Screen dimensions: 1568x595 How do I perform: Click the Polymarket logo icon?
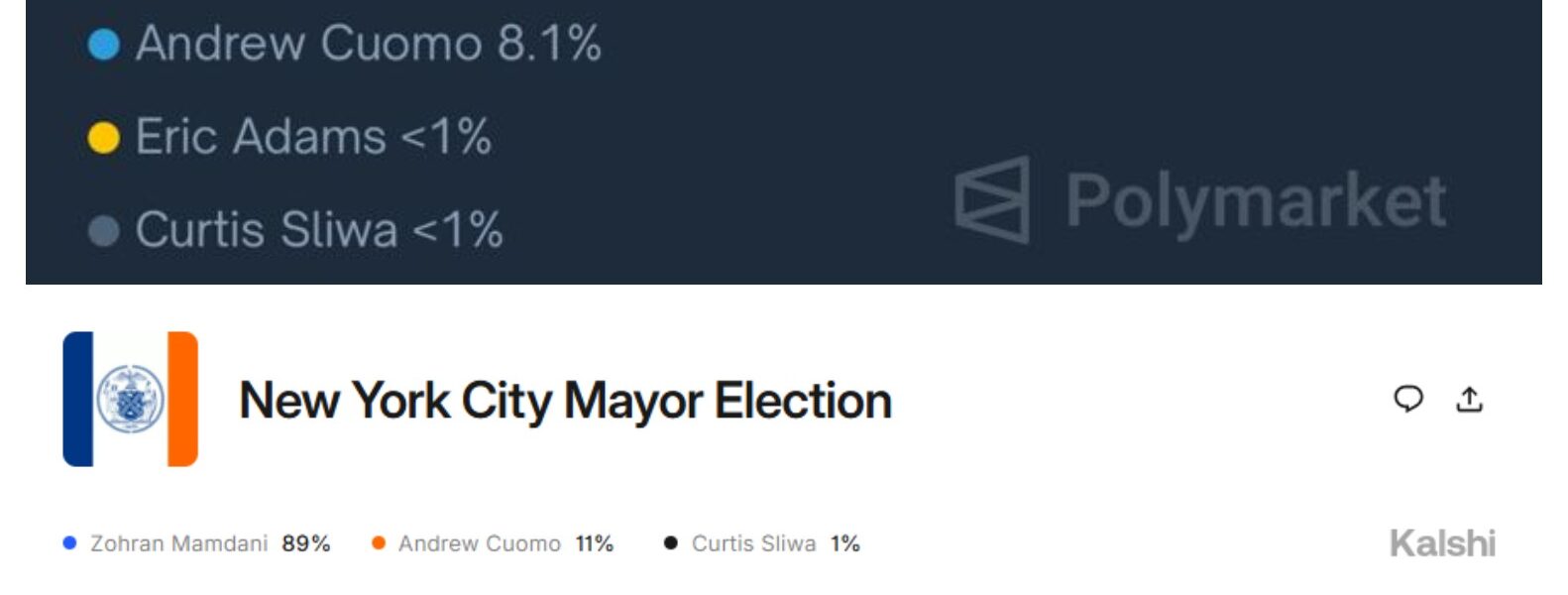coord(992,199)
